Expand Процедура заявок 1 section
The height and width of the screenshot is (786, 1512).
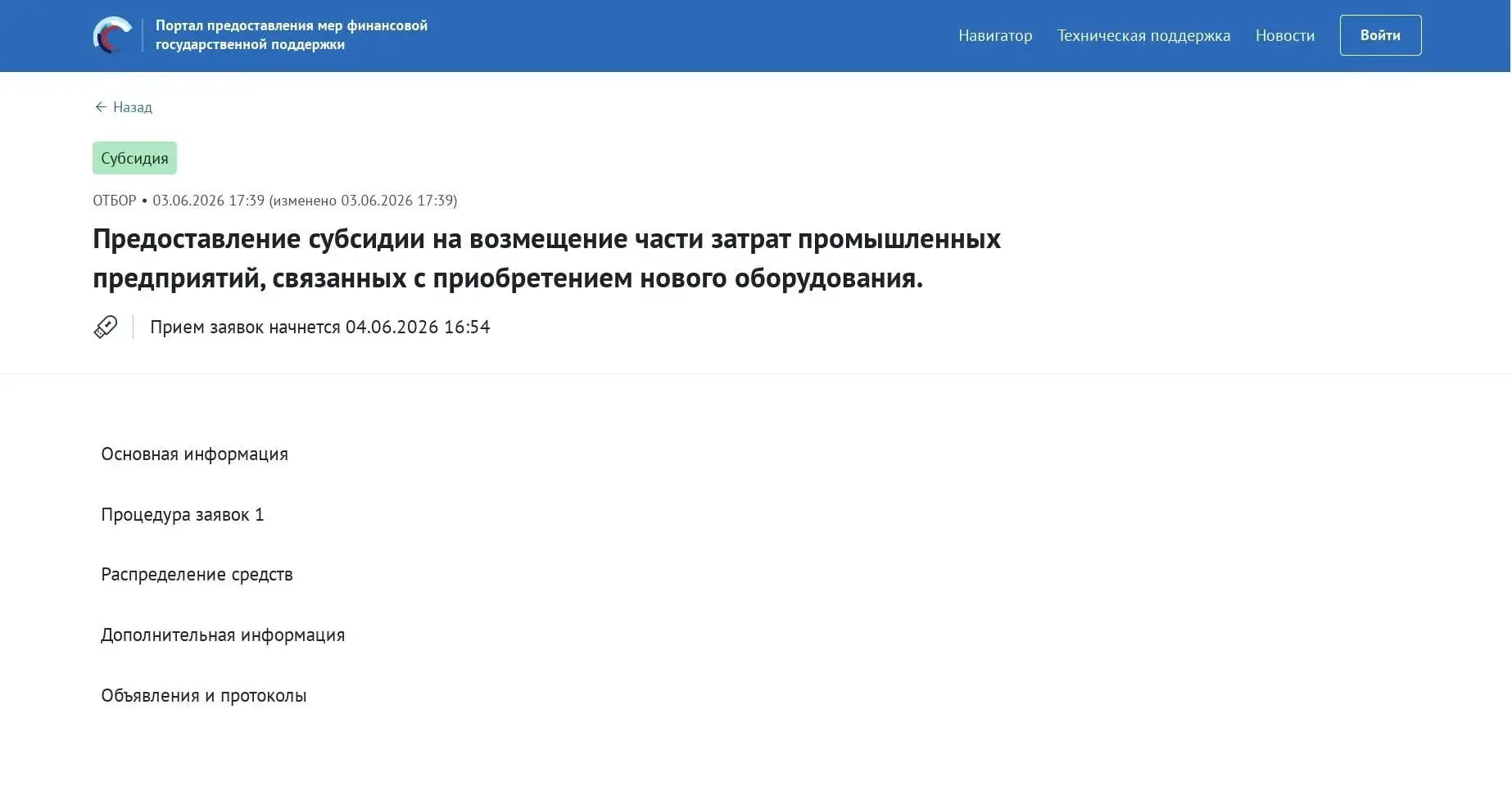182,515
